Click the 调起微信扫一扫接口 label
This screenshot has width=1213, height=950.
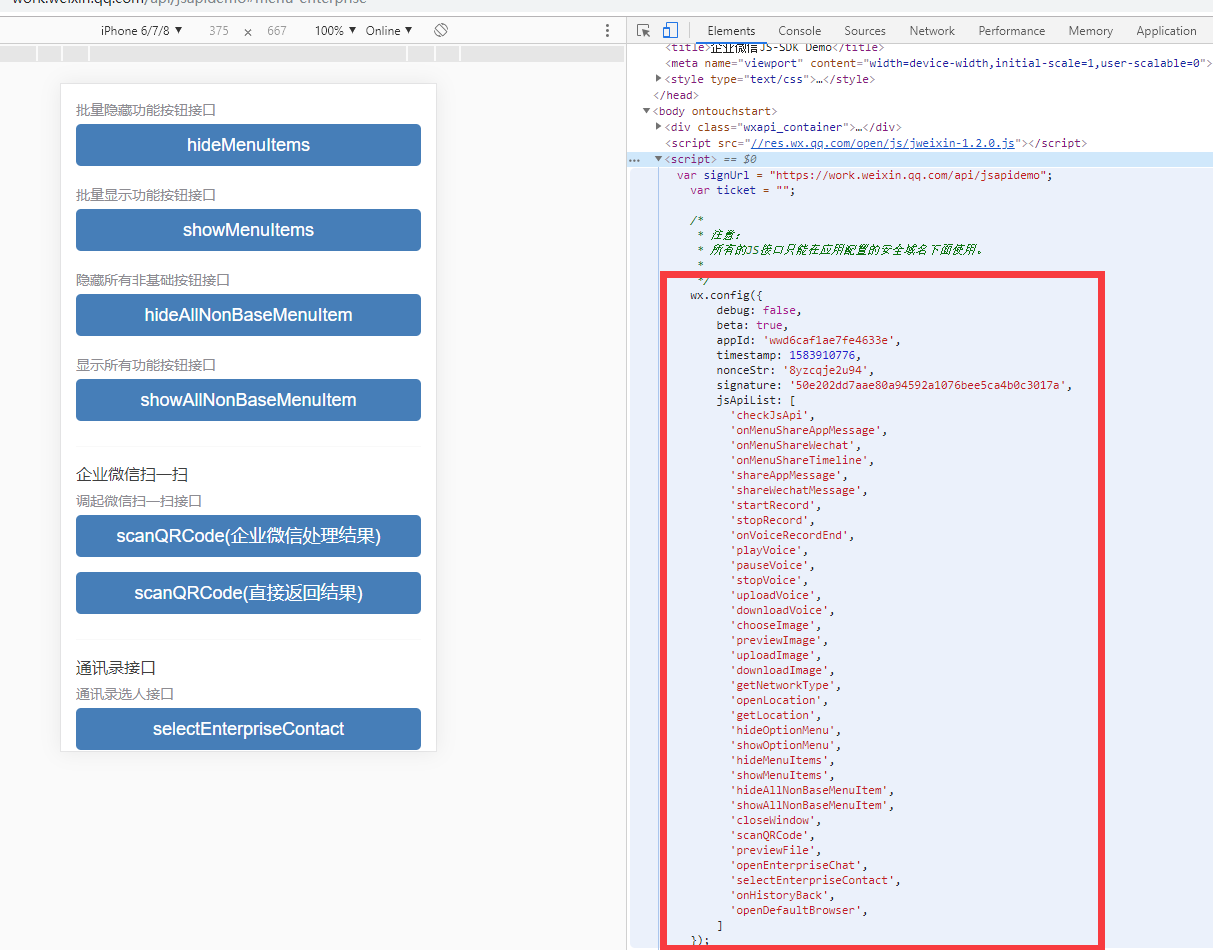pyautogui.click(x=139, y=501)
